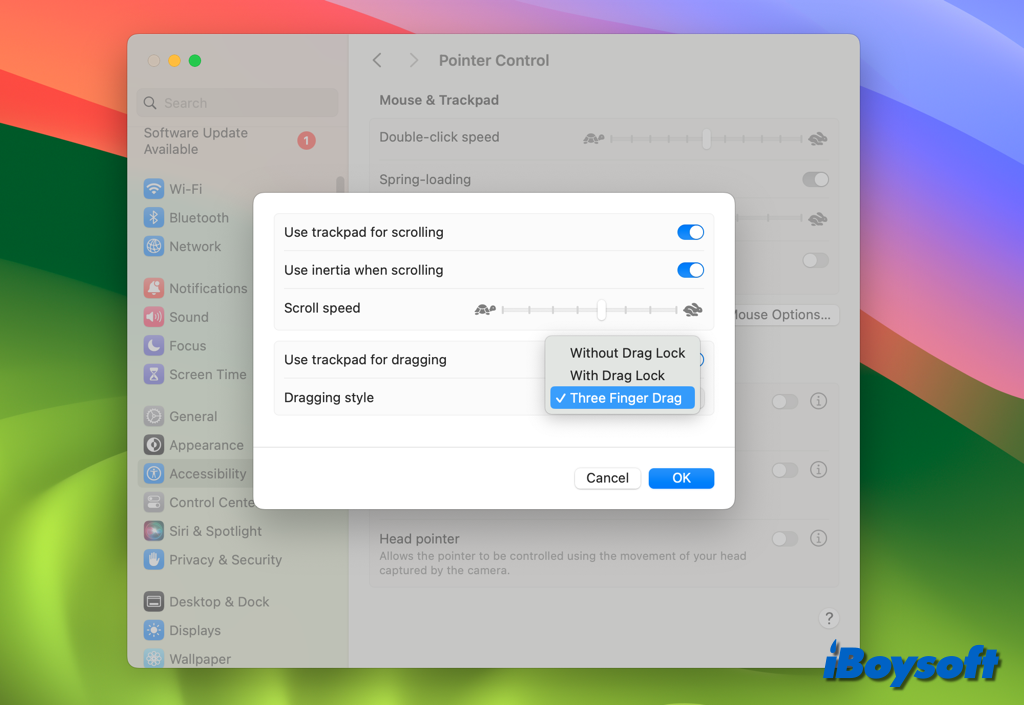Open Software Update Available notice
1024x705 pixels.
pyautogui.click(x=229, y=141)
